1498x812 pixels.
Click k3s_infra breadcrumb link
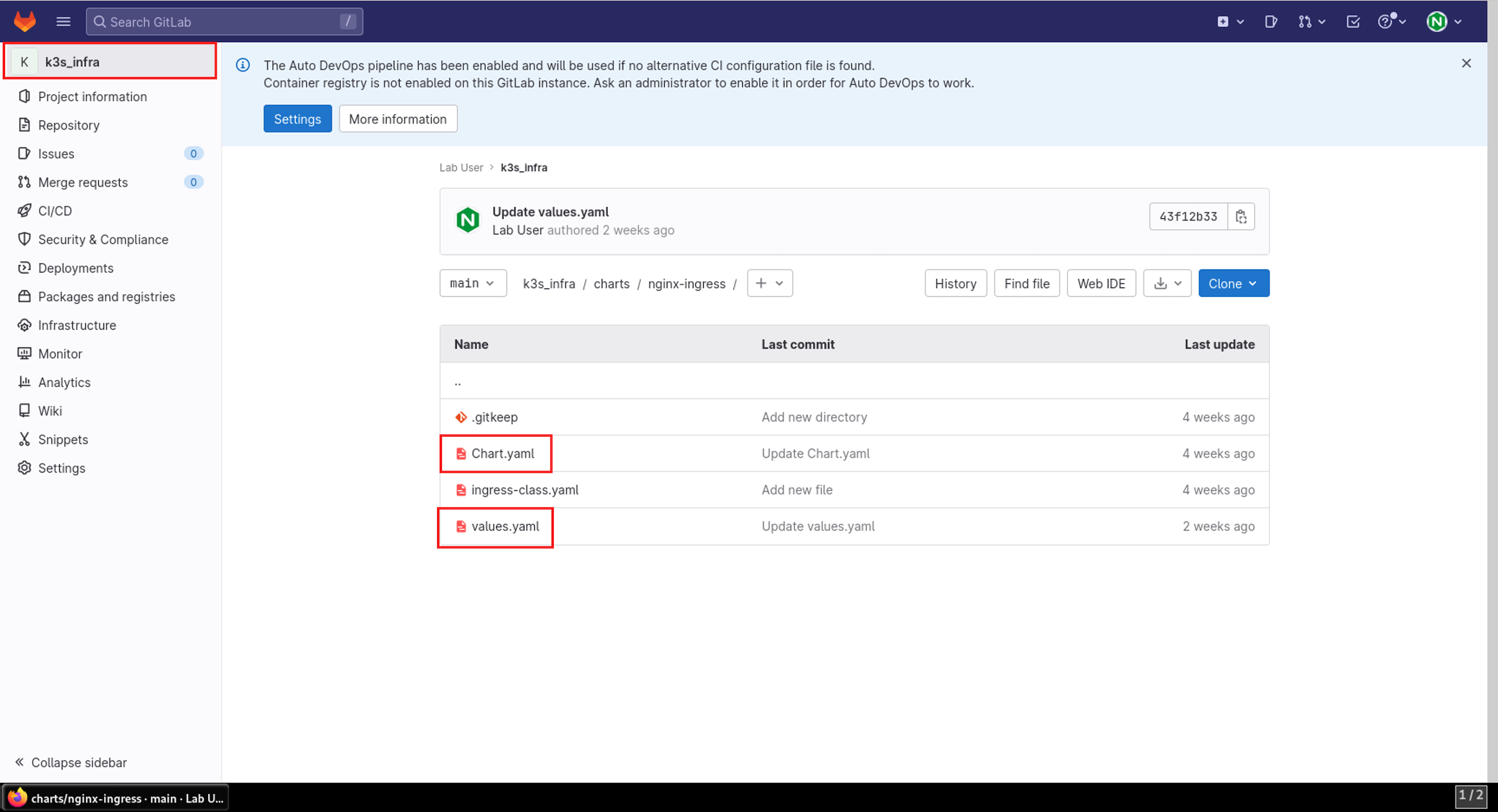click(523, 167)
